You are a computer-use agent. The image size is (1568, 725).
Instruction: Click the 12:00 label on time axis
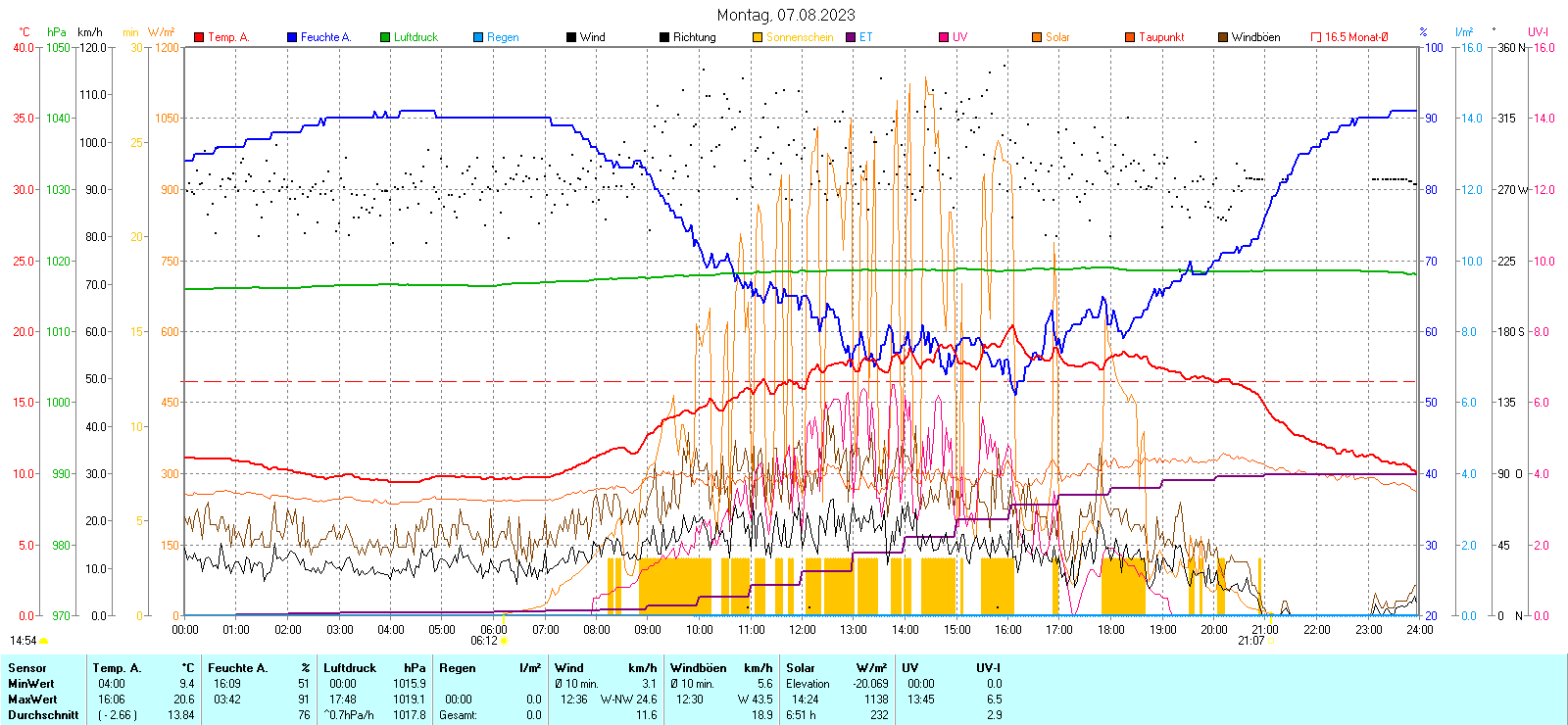coord(802,630)
